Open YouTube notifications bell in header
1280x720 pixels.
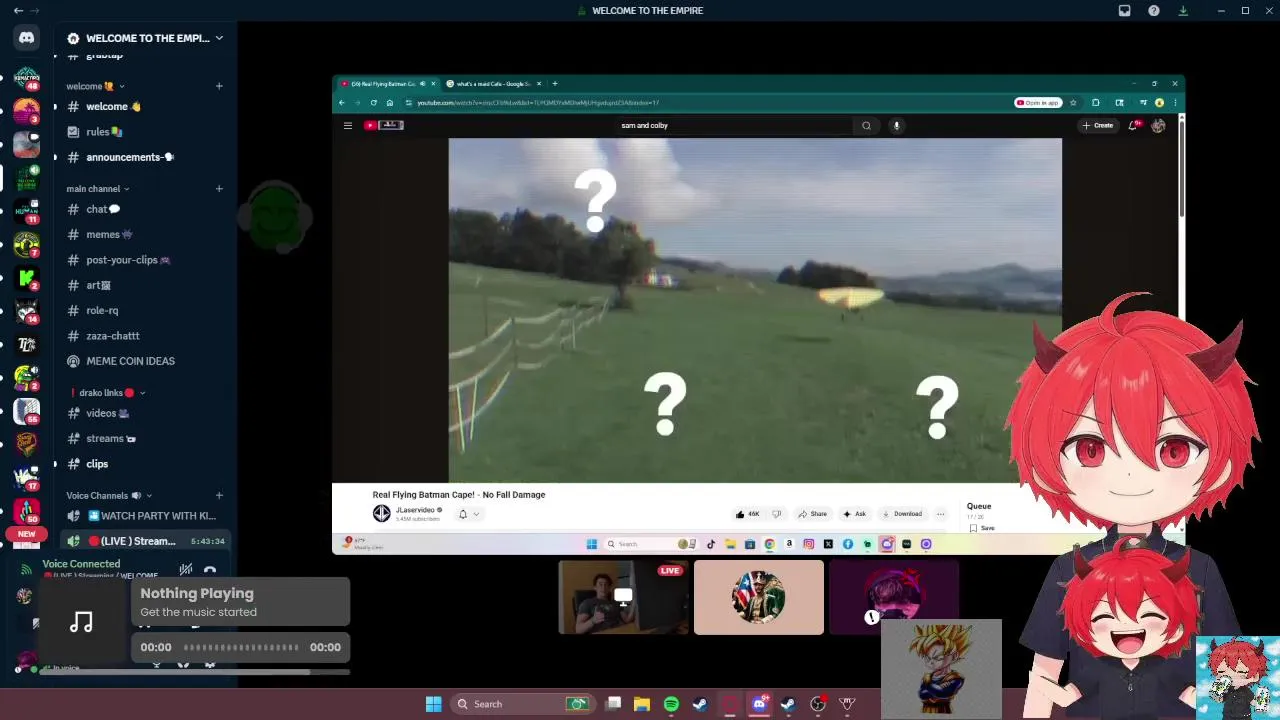pos(1134,125)
